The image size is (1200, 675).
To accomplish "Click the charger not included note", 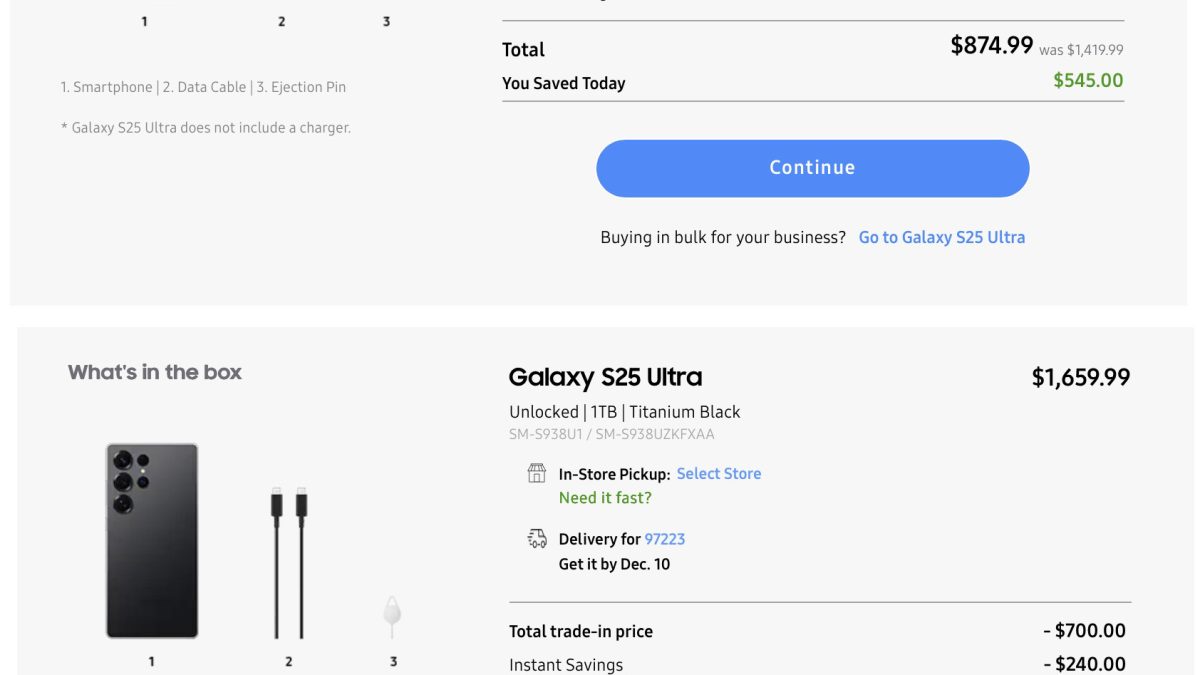I will [x=205, y=128].
